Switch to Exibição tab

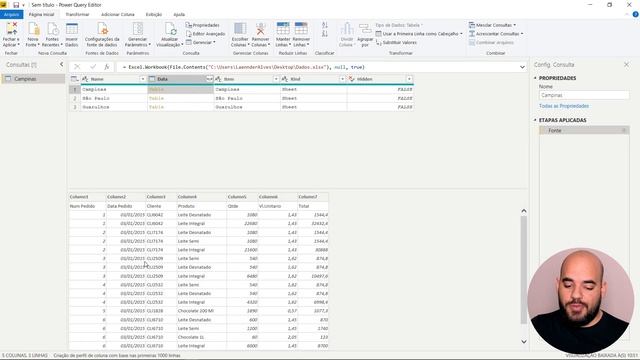click(x=154, y=14)
